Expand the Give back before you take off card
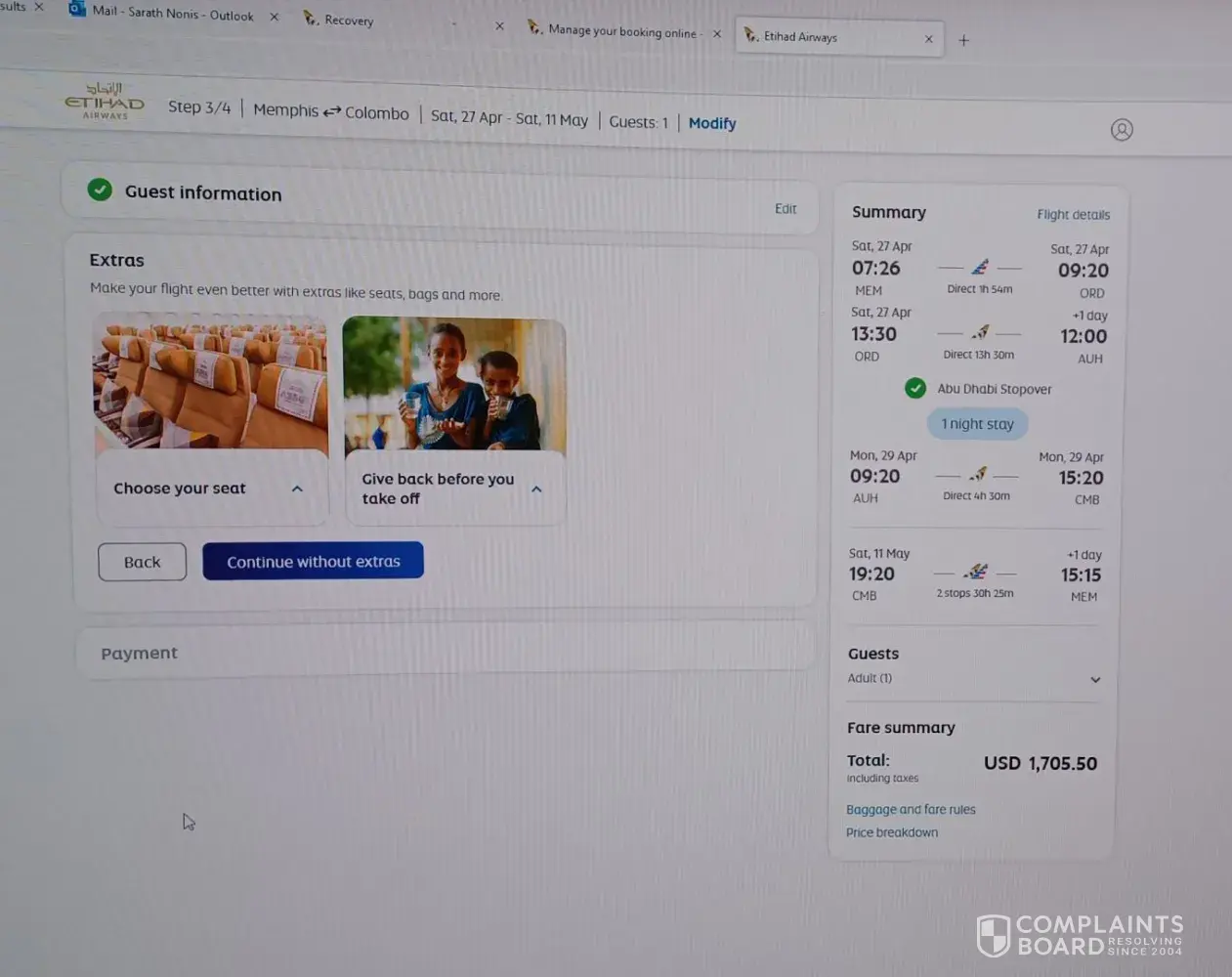1232x977 pixels. click(536, 488)
